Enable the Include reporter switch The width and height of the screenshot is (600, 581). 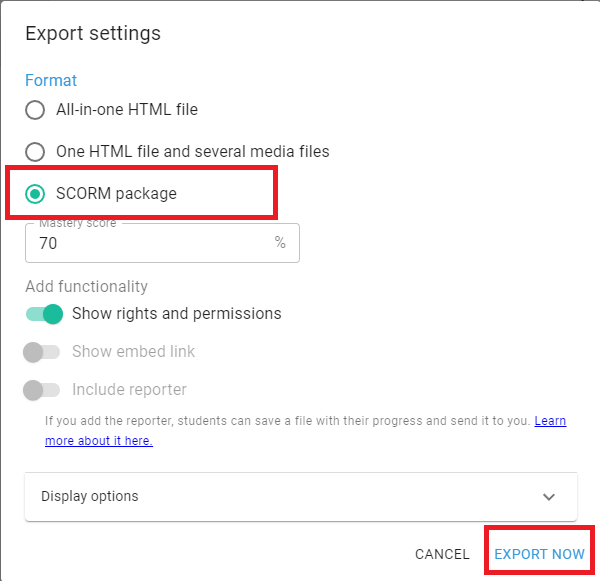[44, 390]
